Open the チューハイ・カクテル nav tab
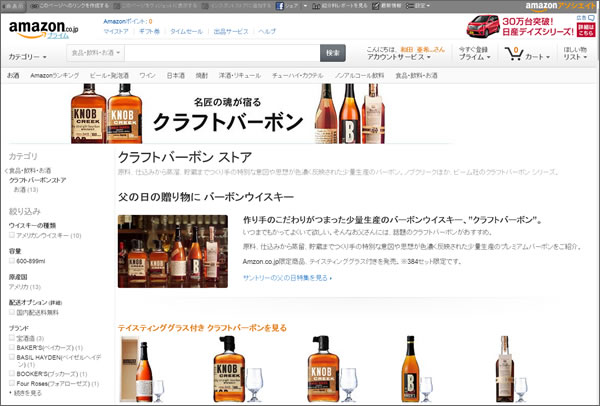The height and width of the screenshot is (406, 600). 298,75
